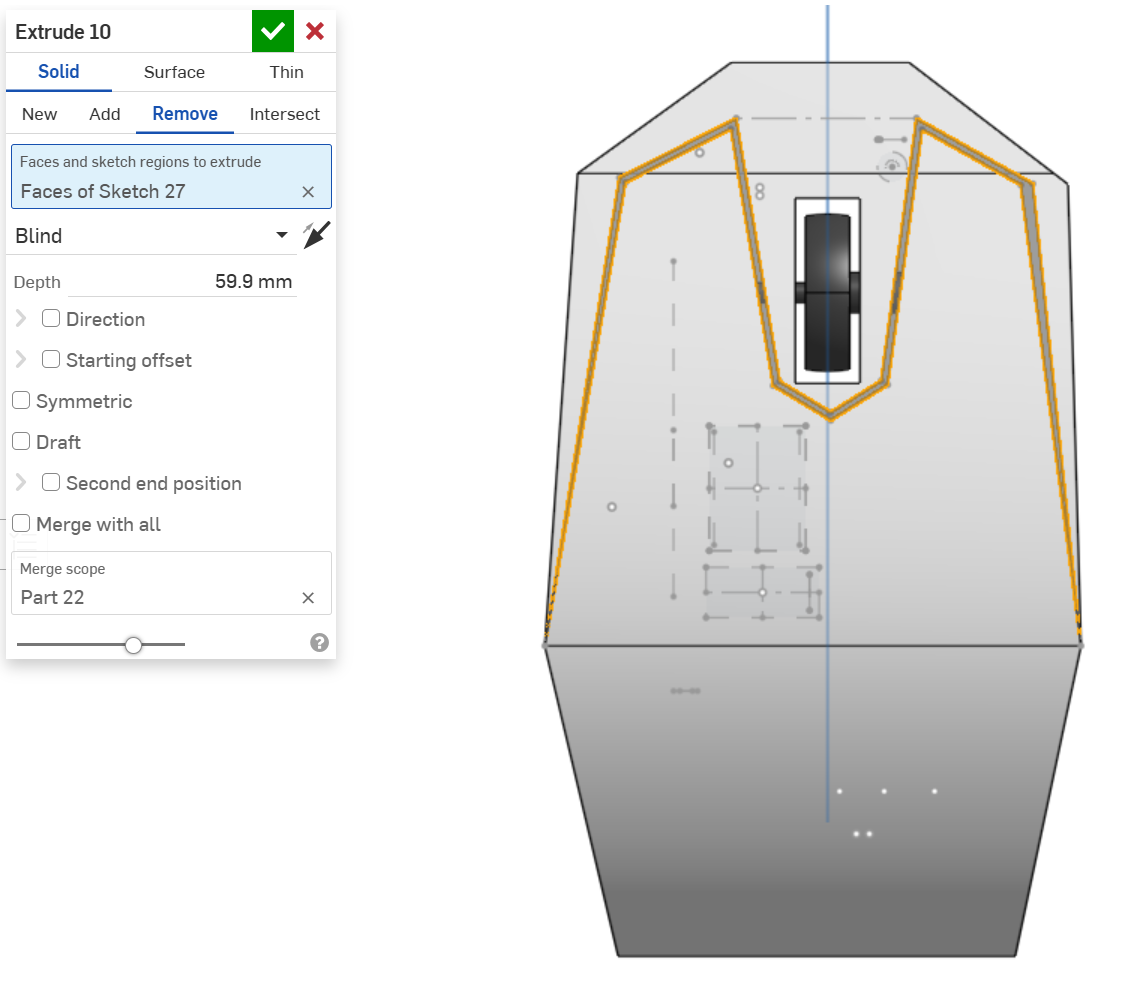The image size is (1138, 991).
Task: Accept the Extrude 10 feature with green checkmark
Action: [272, 32]
